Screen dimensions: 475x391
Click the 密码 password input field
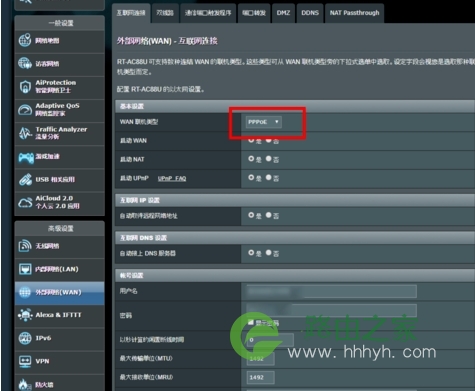click(x=331, y=310)
